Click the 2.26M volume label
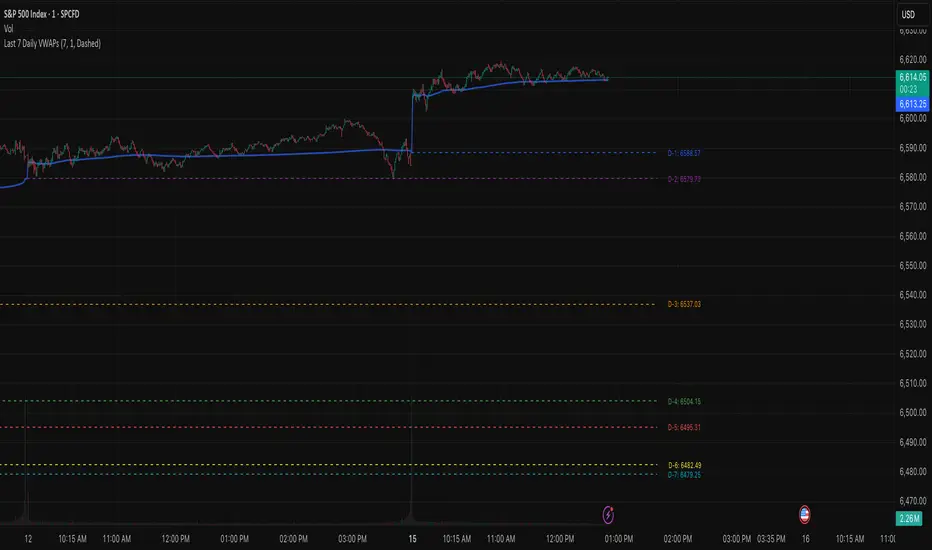Viewport: 932px width, 550px height. [x=909, y=518]
